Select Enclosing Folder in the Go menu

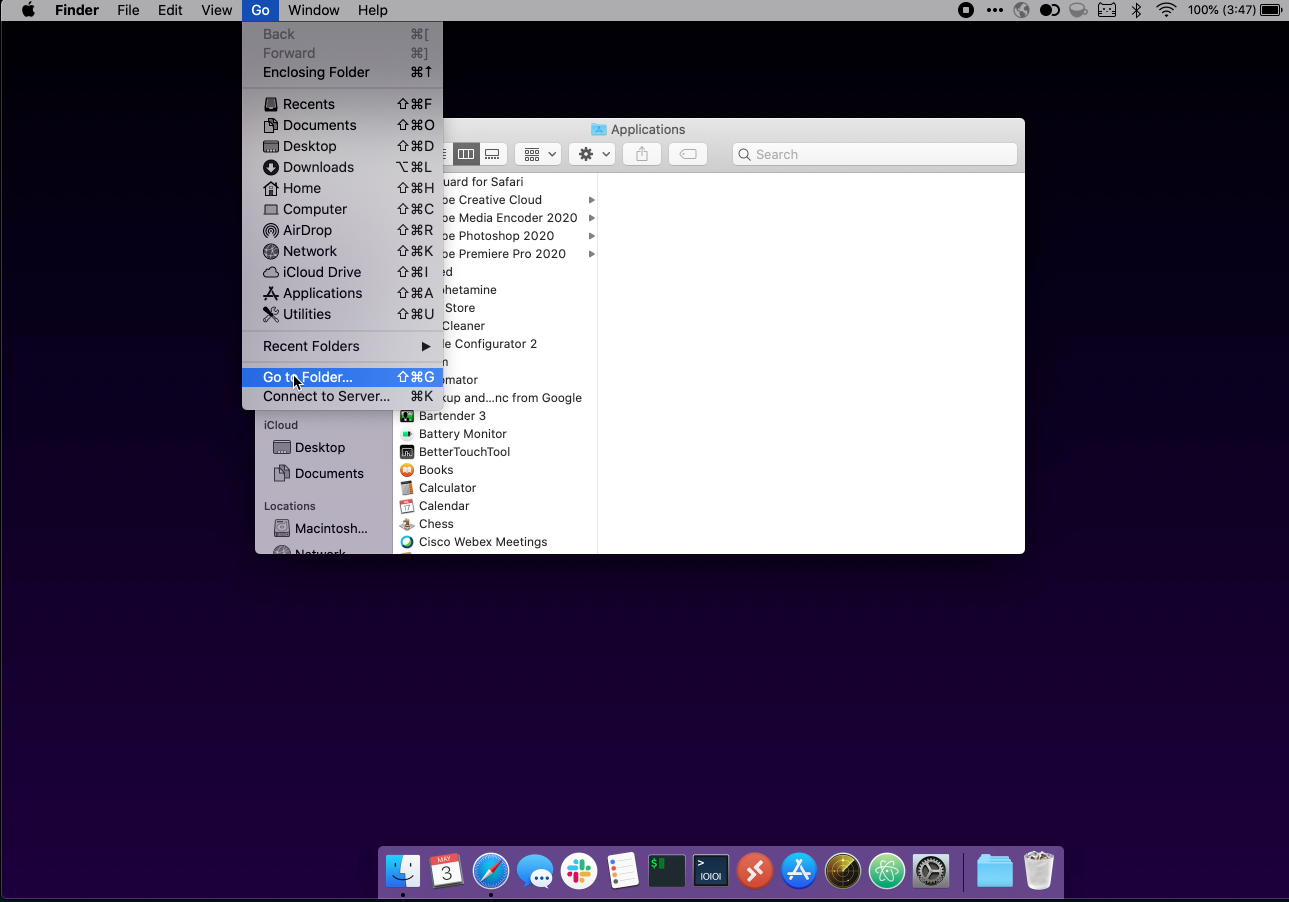(342, 72)
